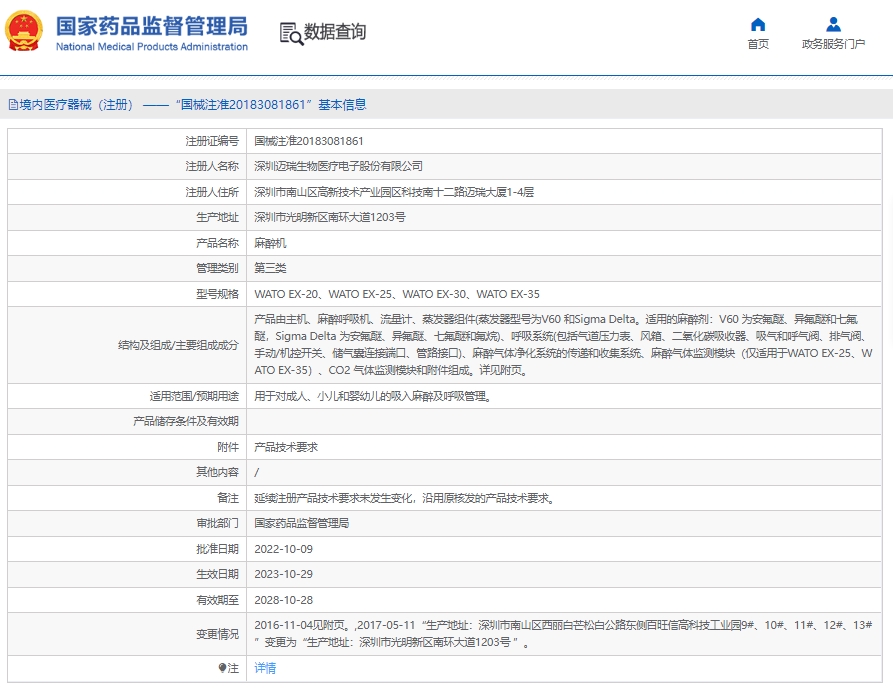Click registrant name 深圳迈瑞生物医疗电子股份有限公司
893x690 pixels.
click(338, 166)
